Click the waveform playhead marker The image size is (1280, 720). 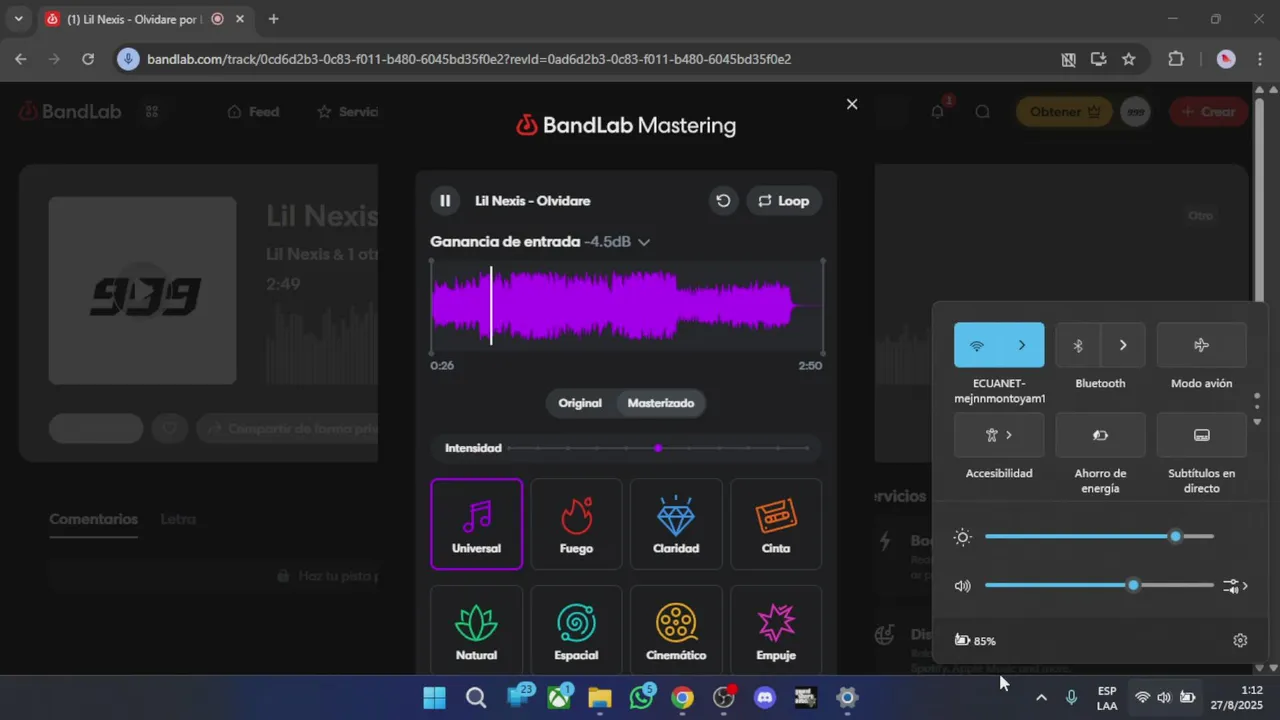click(491, 306)
